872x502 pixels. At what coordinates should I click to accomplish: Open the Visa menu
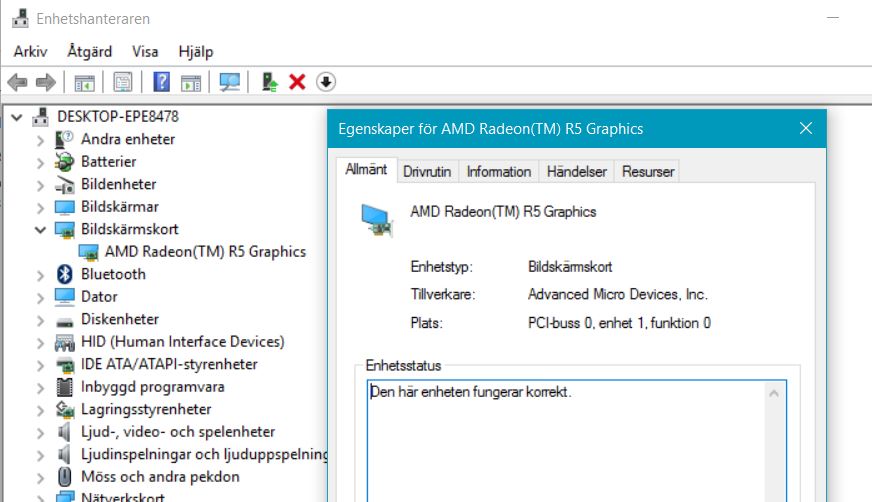click(x=145, y=52)
